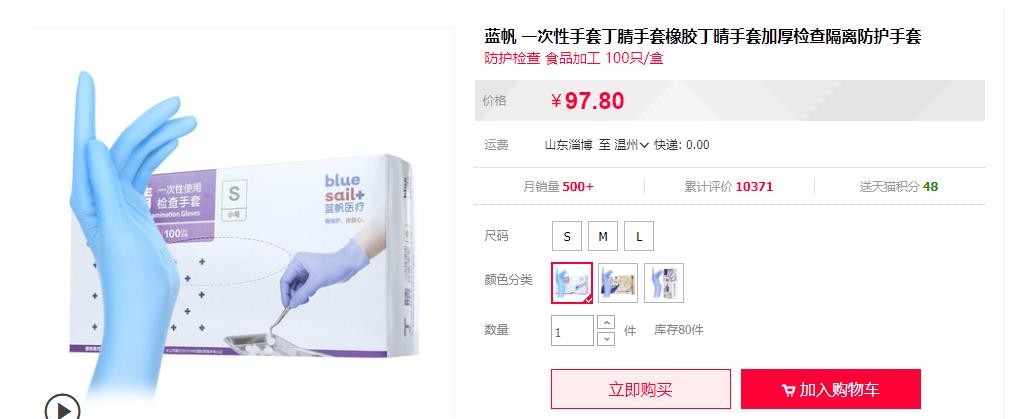1015x419 pixels.
Task: Click the shopping cart icon
Action: (788, 391)
